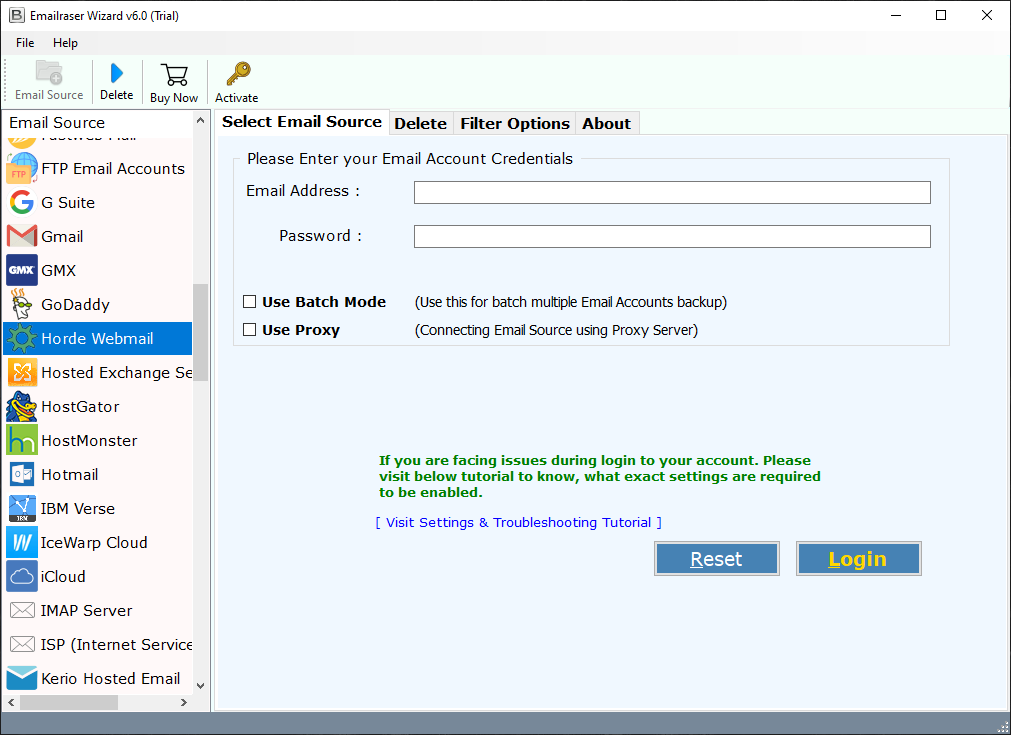The image size is (1011, 735).
Task: Click the vertical scrollbar thumb in source list
Action: coord(201,332)
